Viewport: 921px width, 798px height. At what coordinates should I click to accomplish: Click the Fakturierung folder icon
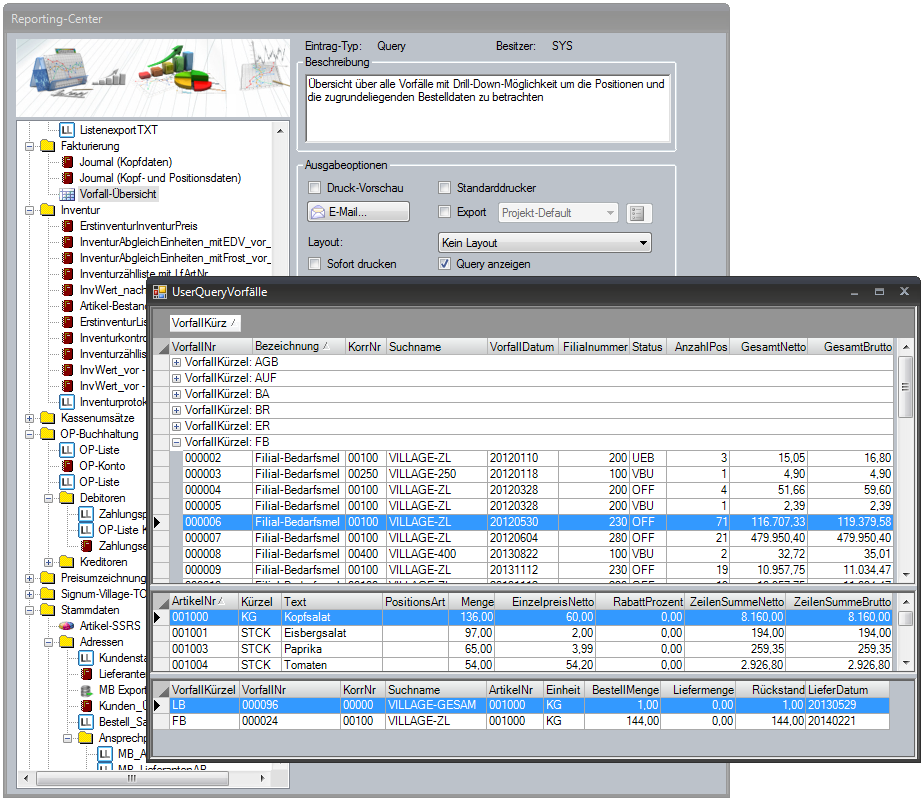(x=47, y=146)
